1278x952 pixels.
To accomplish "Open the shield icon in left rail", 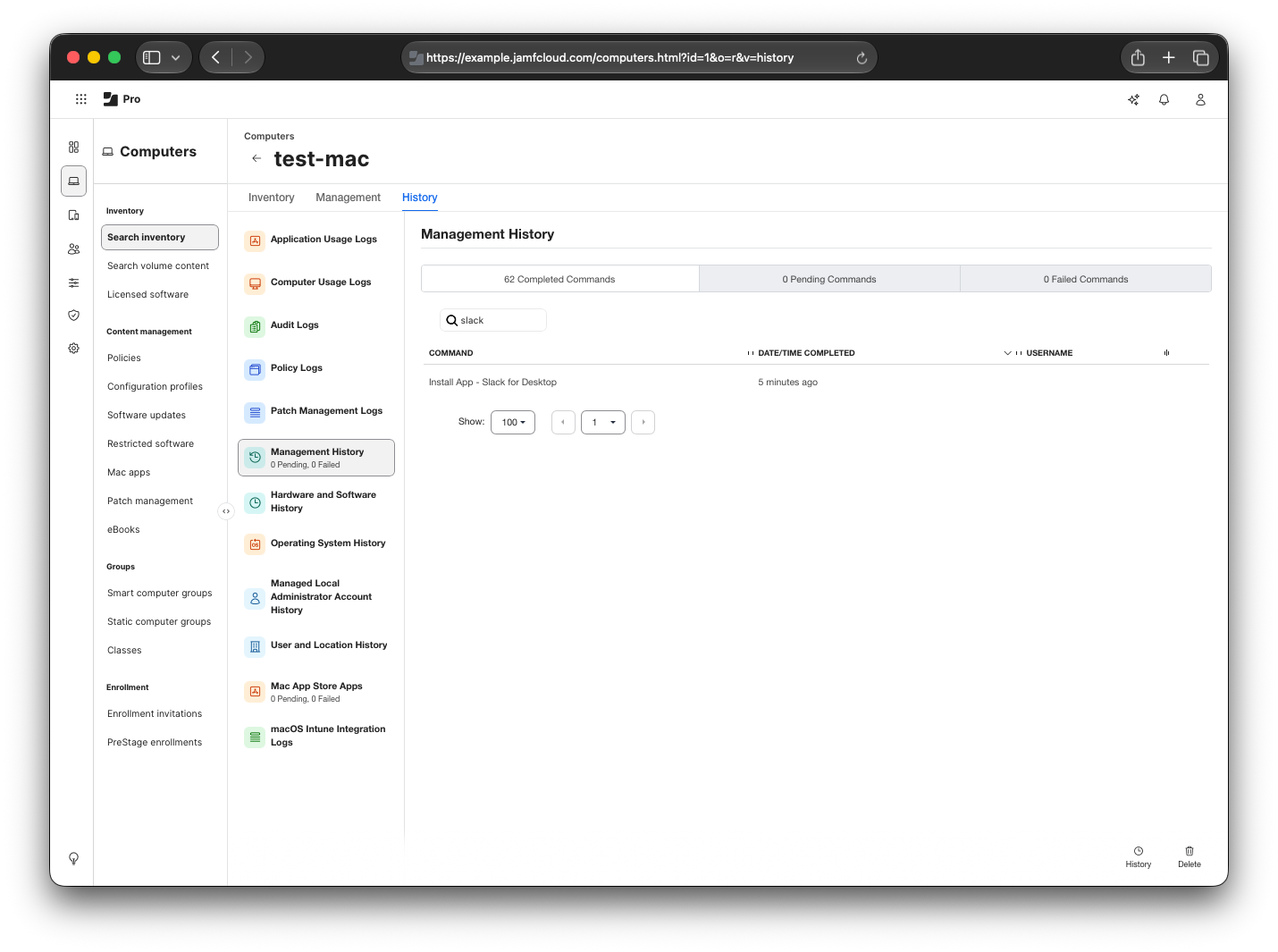I will pyautogui.click(x=73, y=315).
